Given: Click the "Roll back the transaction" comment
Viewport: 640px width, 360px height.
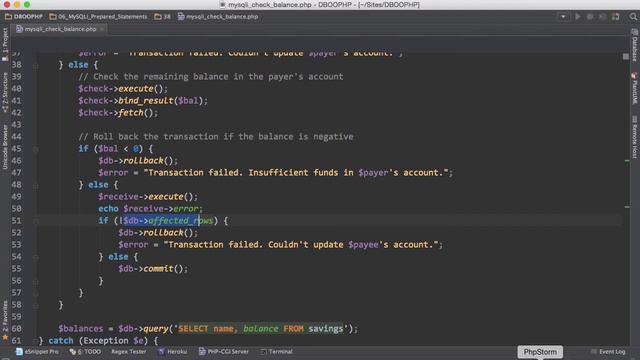Looking at the screenshot, I should [x=216, y=137].
